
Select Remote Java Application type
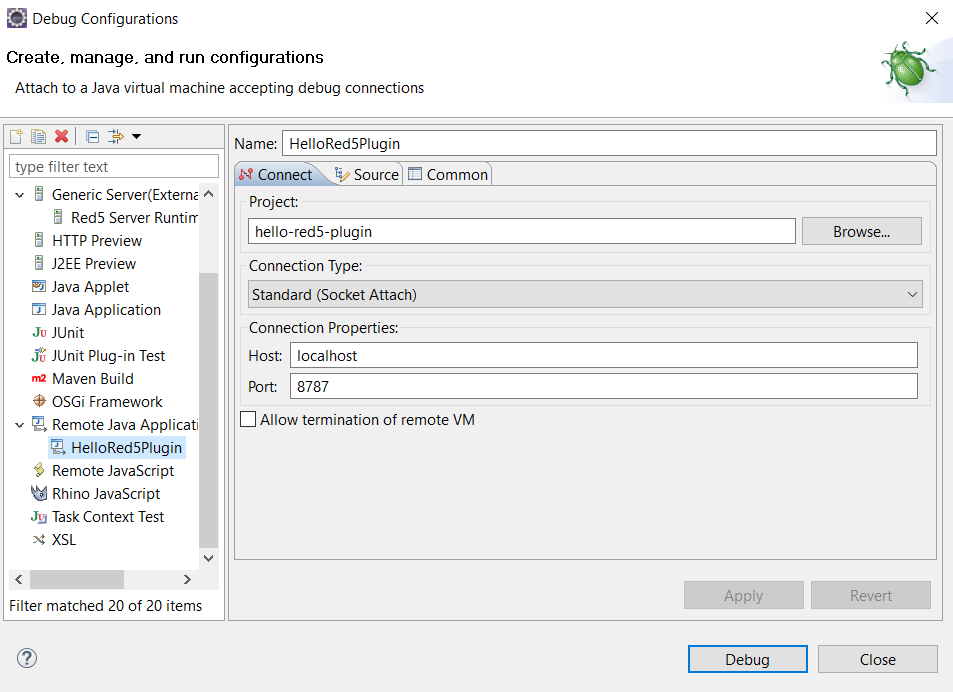click(x=125, y=425)
